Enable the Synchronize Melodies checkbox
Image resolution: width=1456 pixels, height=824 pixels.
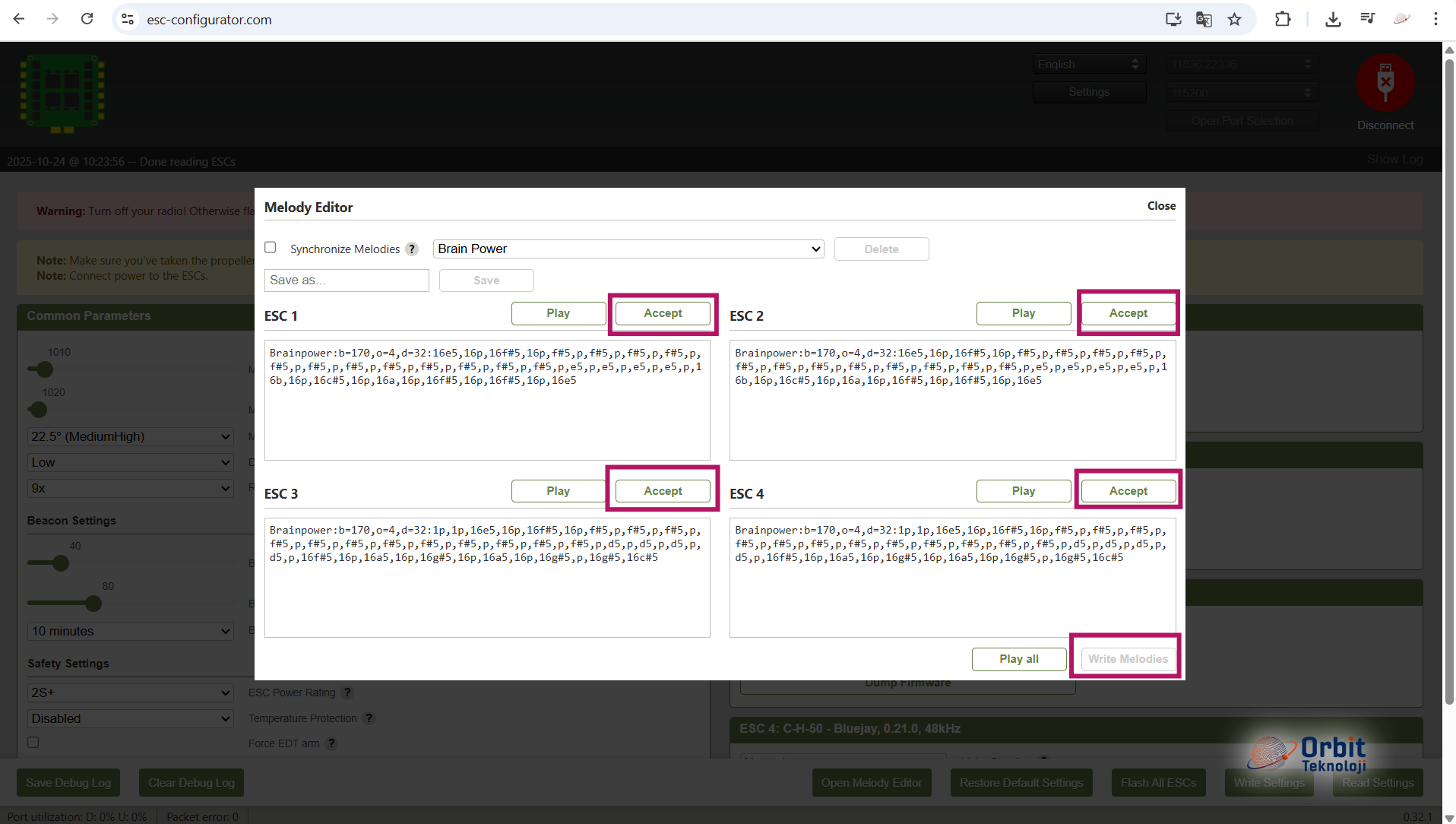click(x=271, y=248)
